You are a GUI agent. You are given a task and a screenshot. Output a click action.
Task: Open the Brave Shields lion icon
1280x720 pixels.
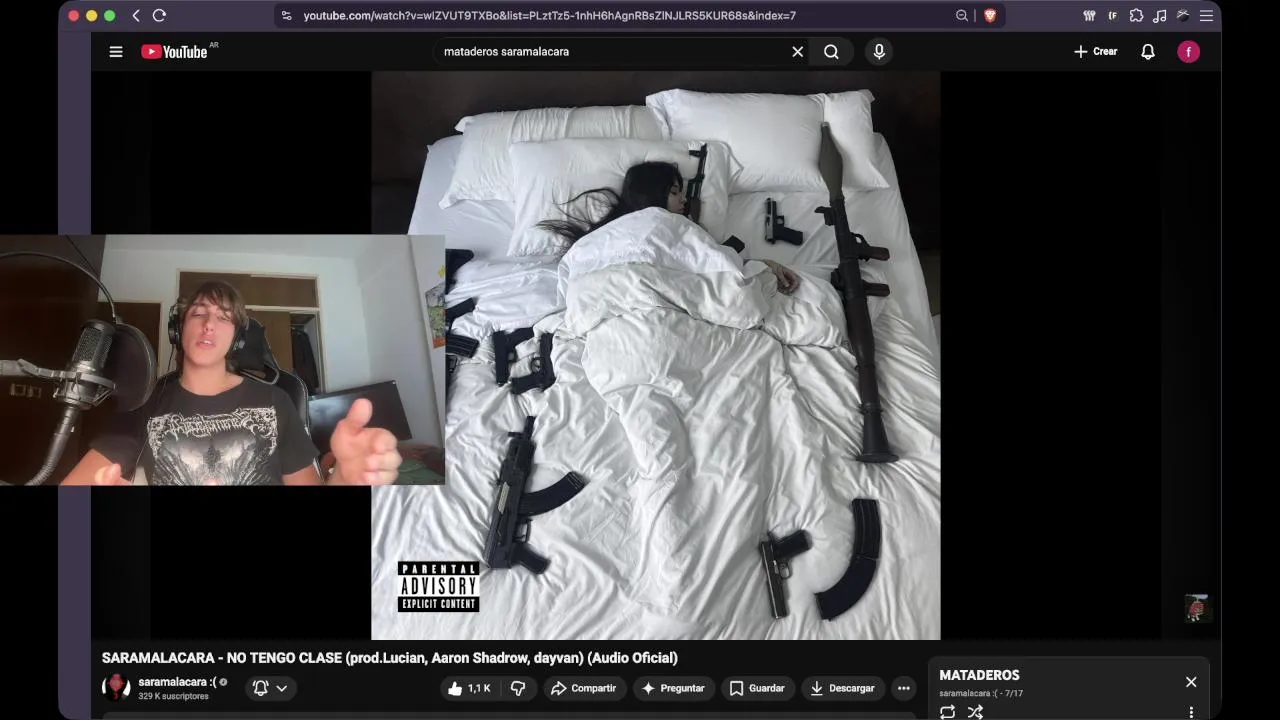point(989,15)
